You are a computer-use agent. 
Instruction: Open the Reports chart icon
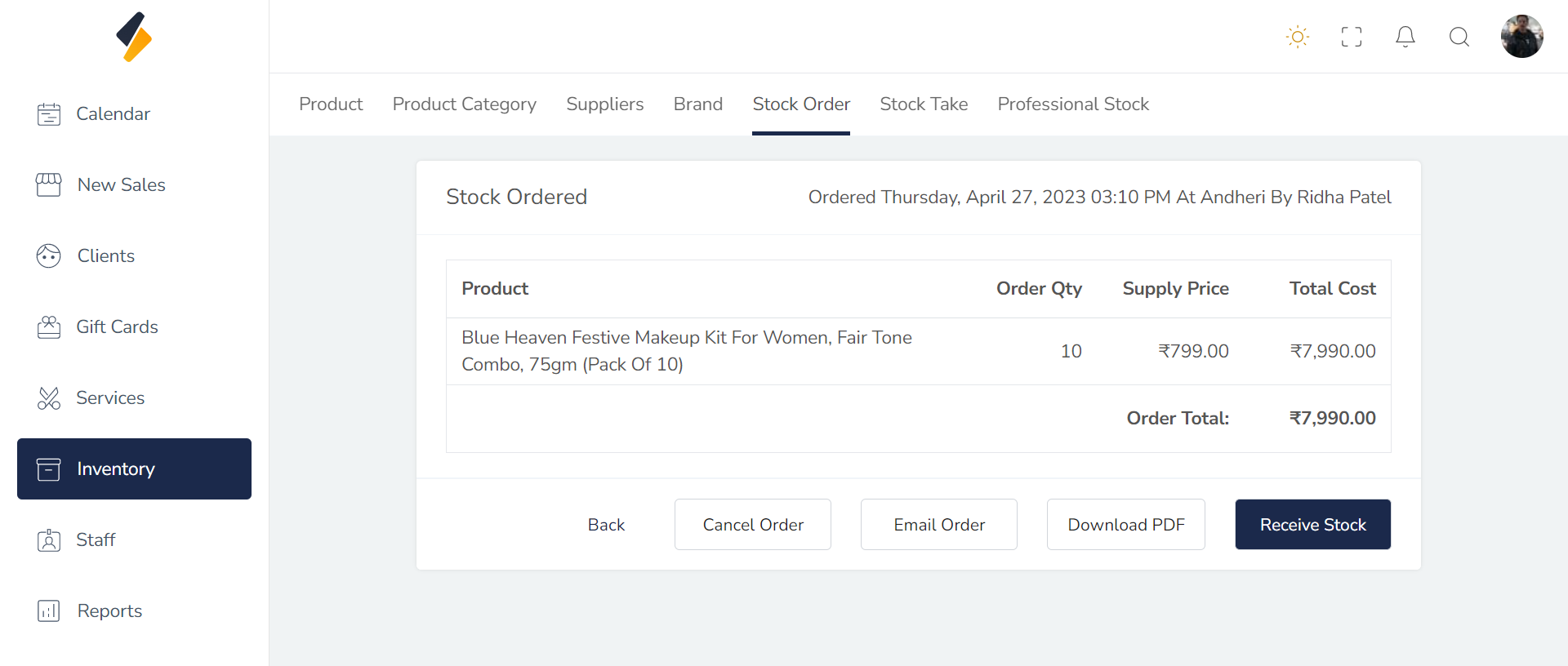(x=49, y=611)
